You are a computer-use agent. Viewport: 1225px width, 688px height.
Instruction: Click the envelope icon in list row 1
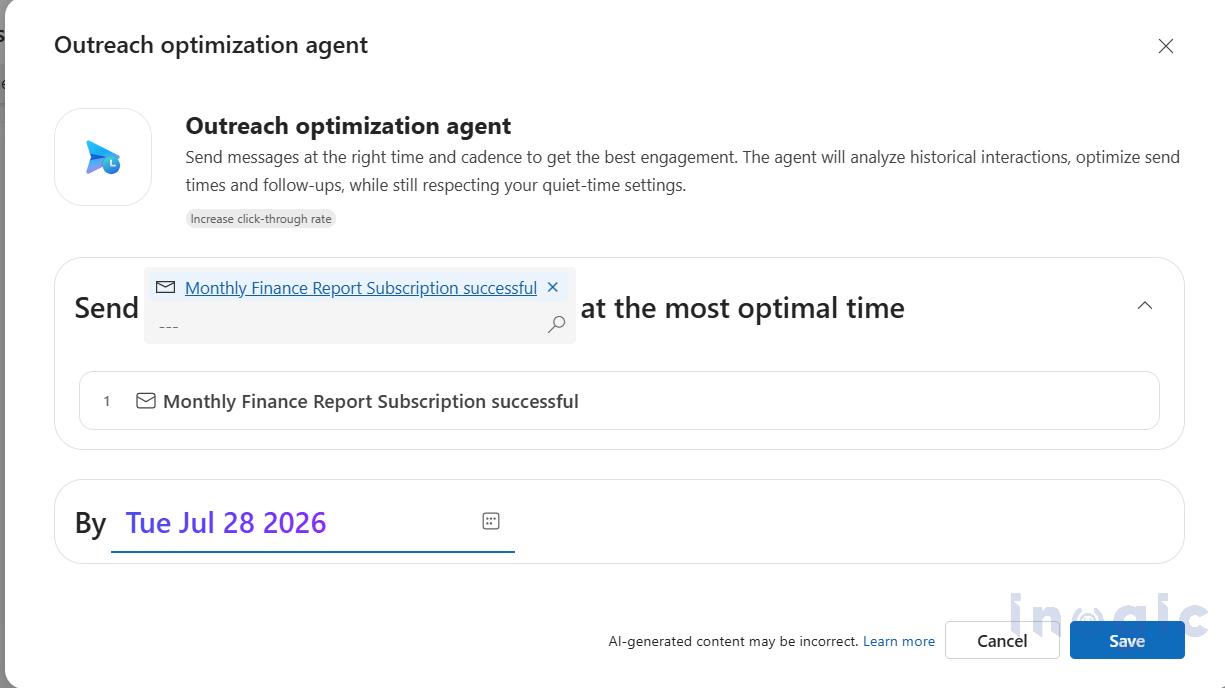[x=146, y=401]
